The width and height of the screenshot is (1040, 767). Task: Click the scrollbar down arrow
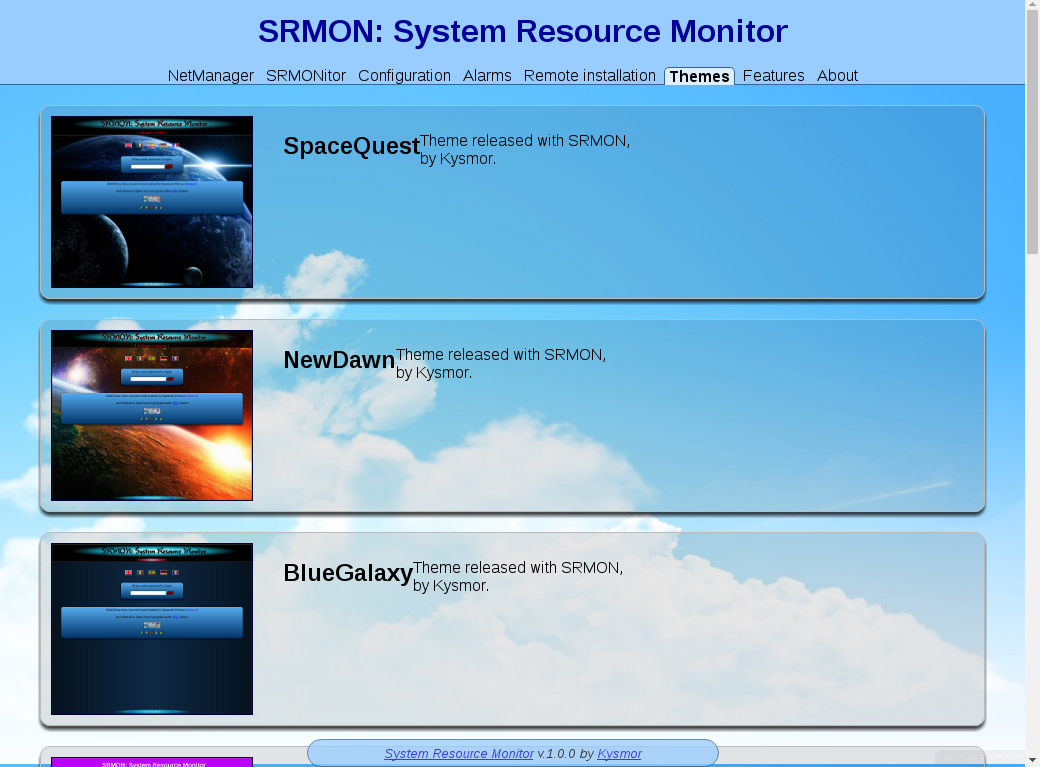[1032, 760]
